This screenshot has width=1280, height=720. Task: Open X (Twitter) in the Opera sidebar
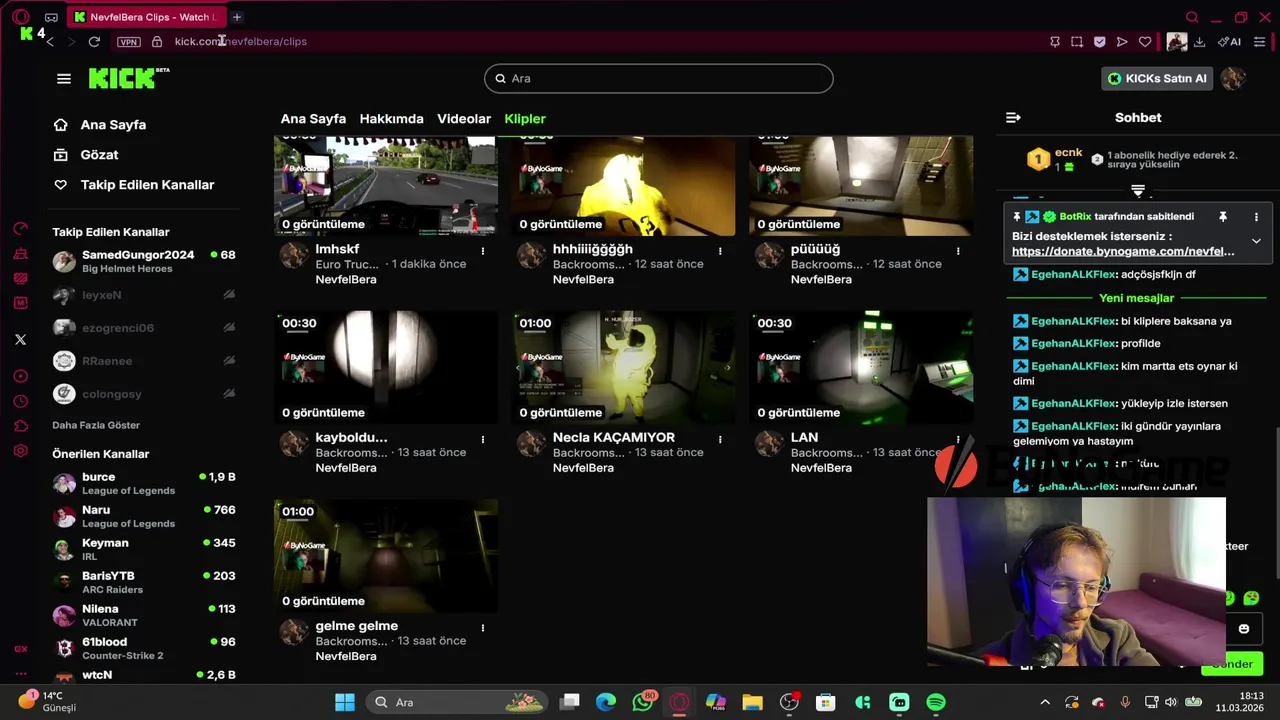pos(20,340)
